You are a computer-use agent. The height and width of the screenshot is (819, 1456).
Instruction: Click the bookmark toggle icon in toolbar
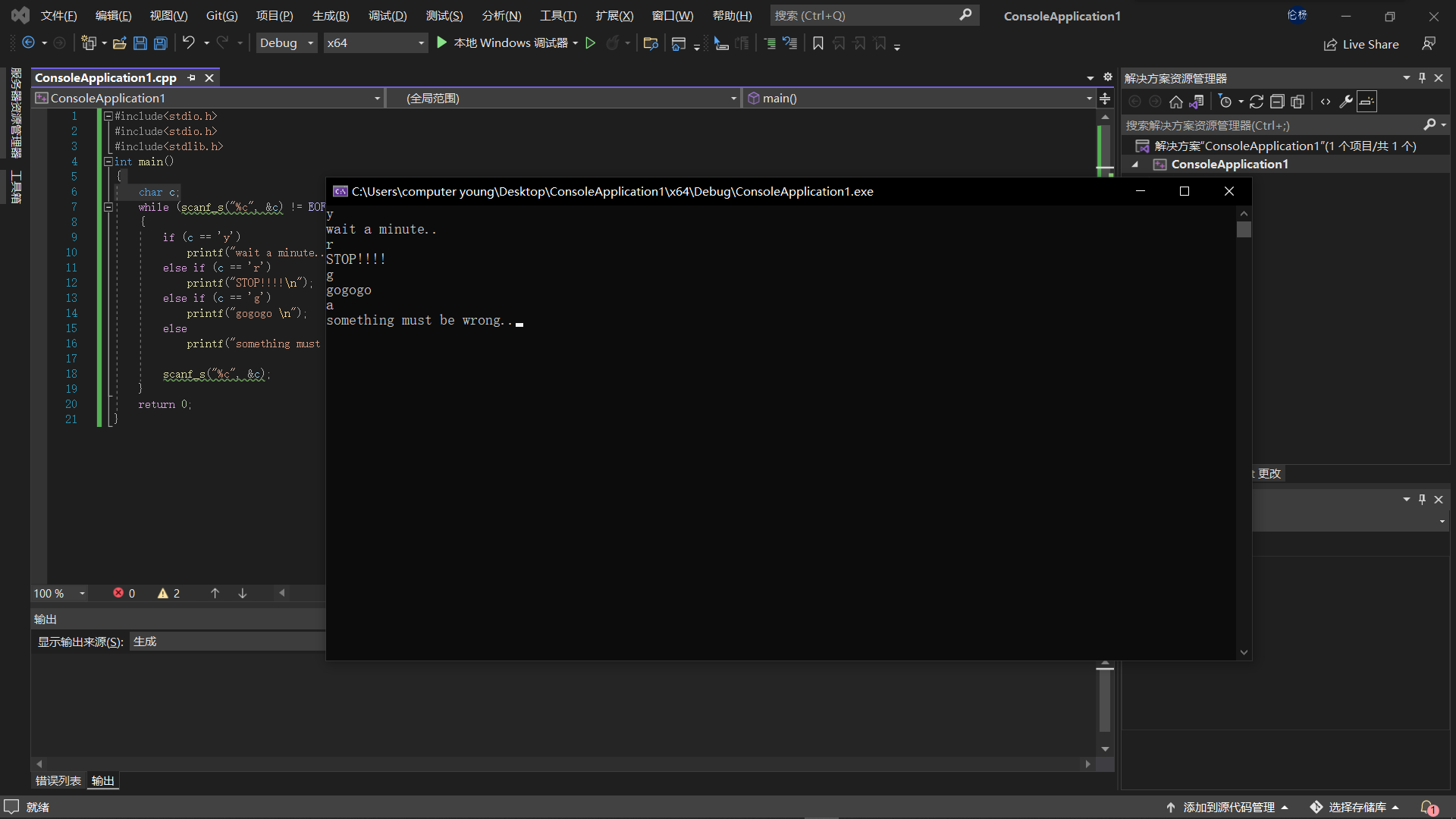click(817, 43)
